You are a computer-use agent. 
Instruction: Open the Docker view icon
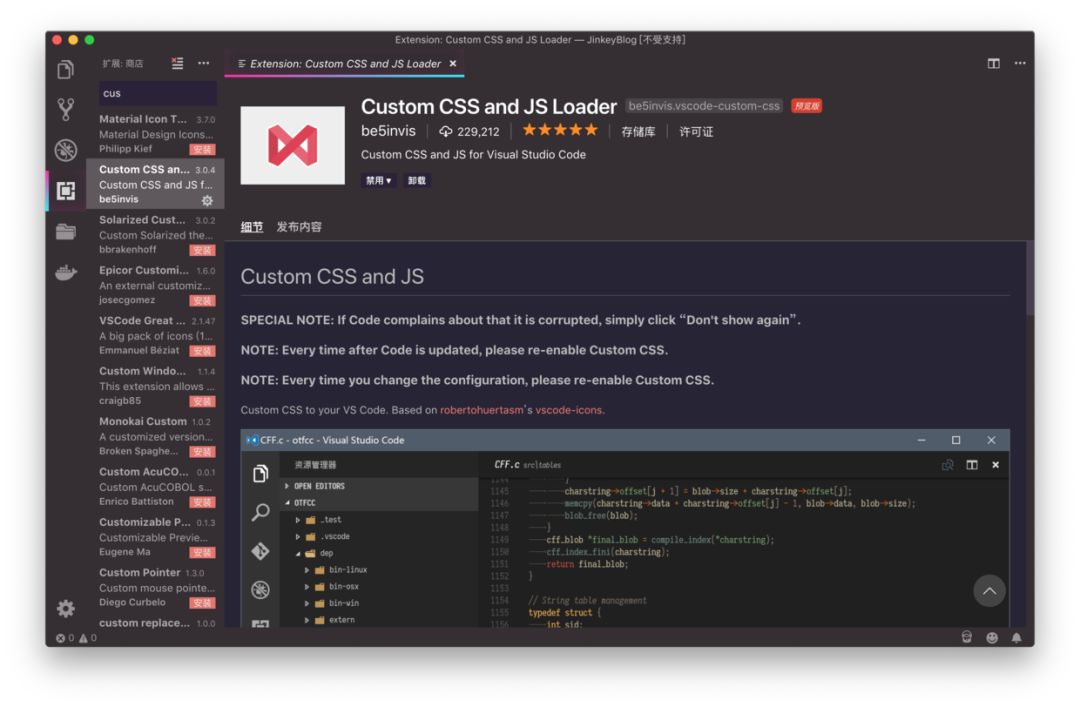pyautogui.click(x=65, y=272)
